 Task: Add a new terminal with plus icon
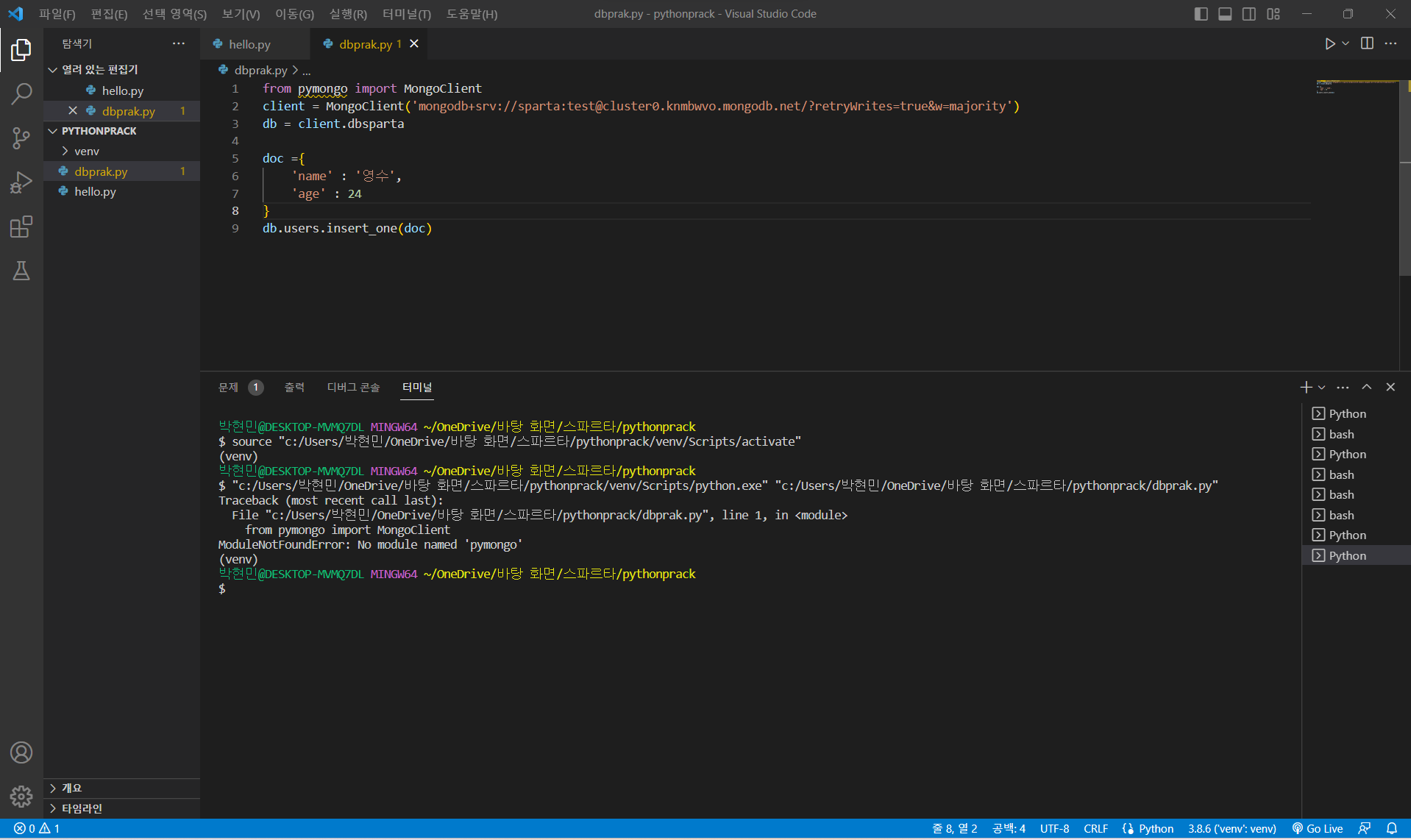pos(1306,387)
